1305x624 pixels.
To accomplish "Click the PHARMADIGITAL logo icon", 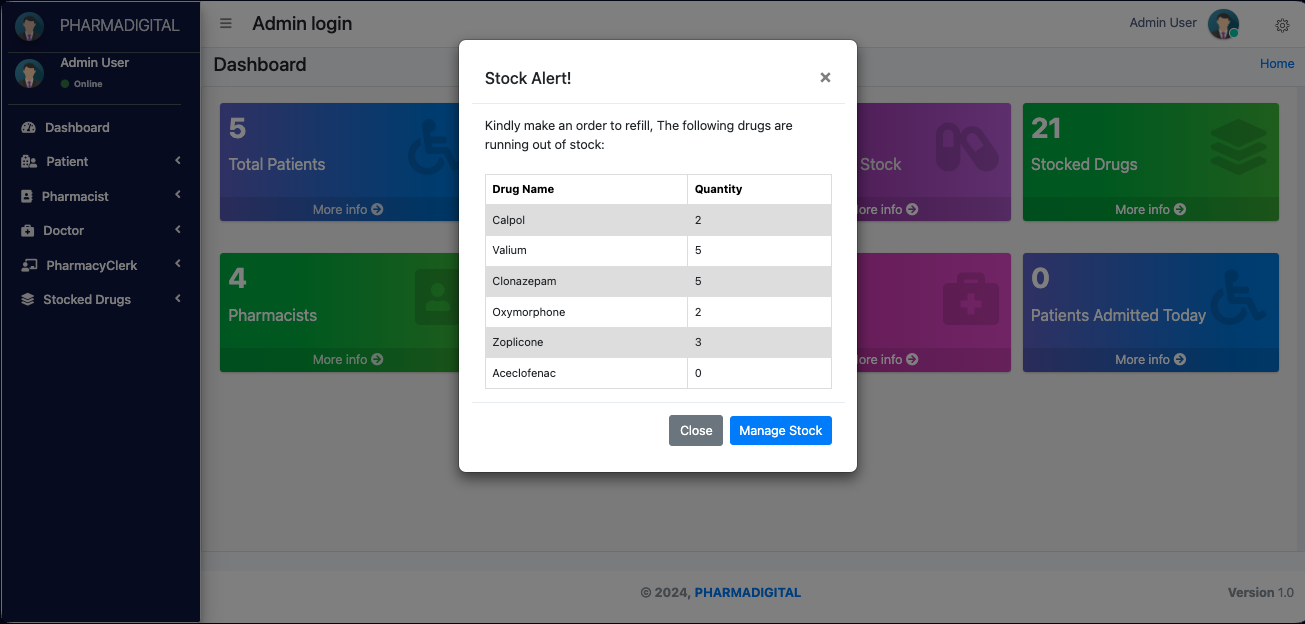I will (x=29, y=26).
